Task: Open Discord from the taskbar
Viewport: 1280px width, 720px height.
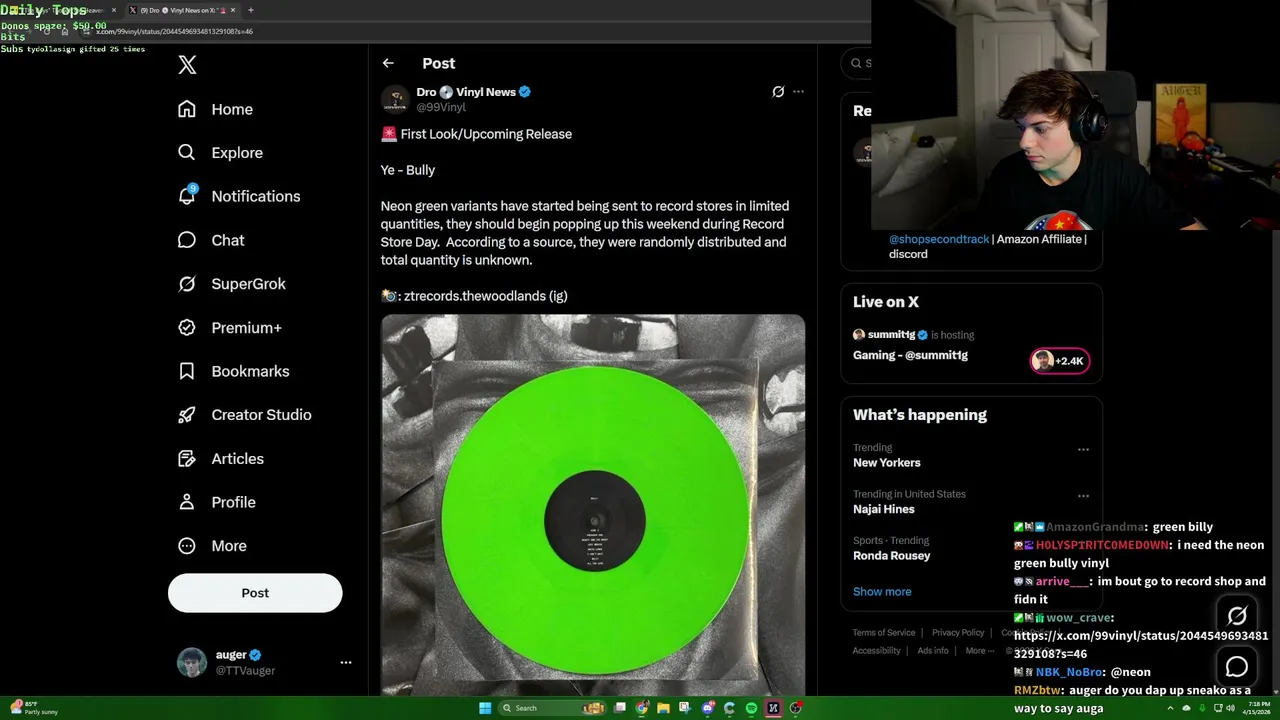Action: [x=708, y=708]
